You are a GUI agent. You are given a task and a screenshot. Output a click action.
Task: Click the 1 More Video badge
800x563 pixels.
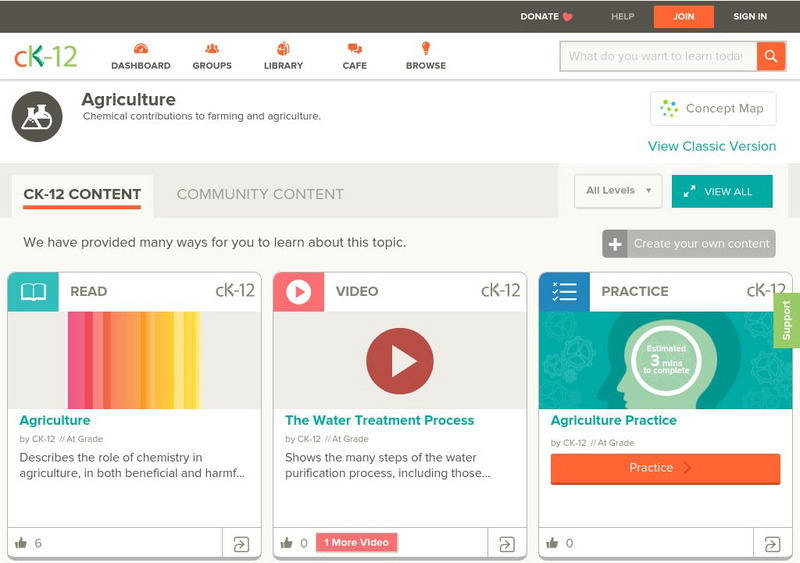coord(357,543)
